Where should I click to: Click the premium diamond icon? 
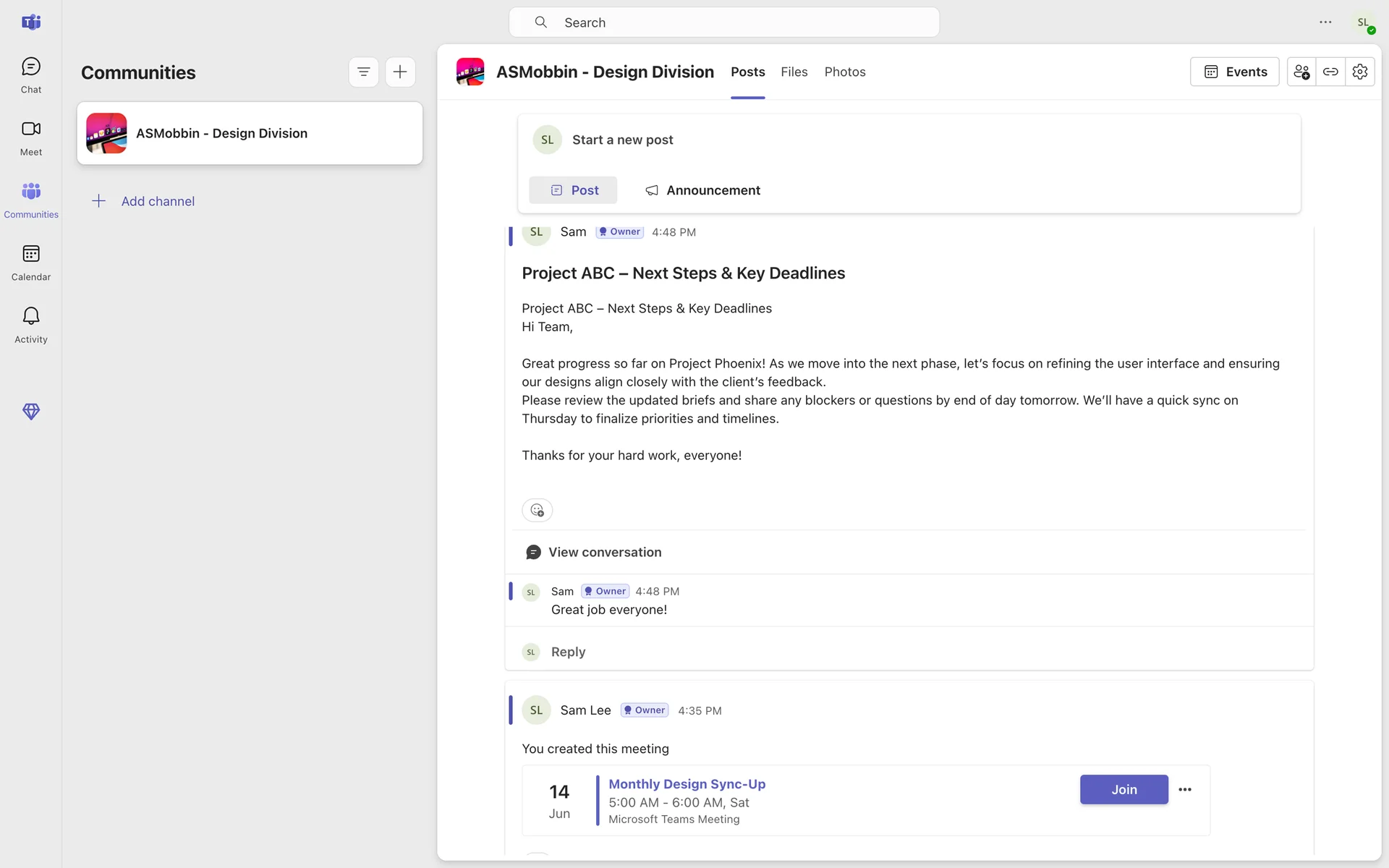click(x=30, y=412)
